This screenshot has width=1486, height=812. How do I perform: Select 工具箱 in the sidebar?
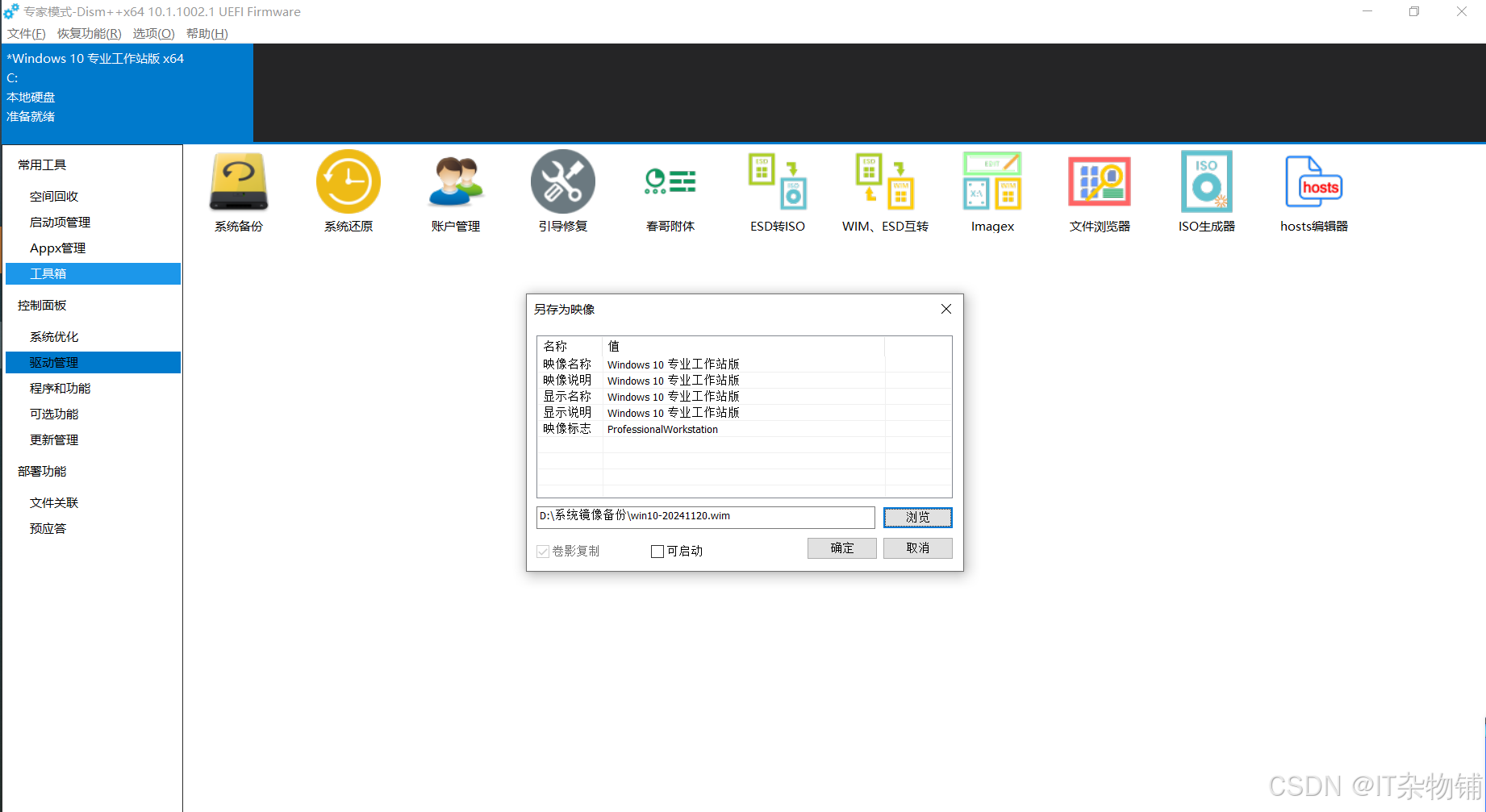coord(93,274)
